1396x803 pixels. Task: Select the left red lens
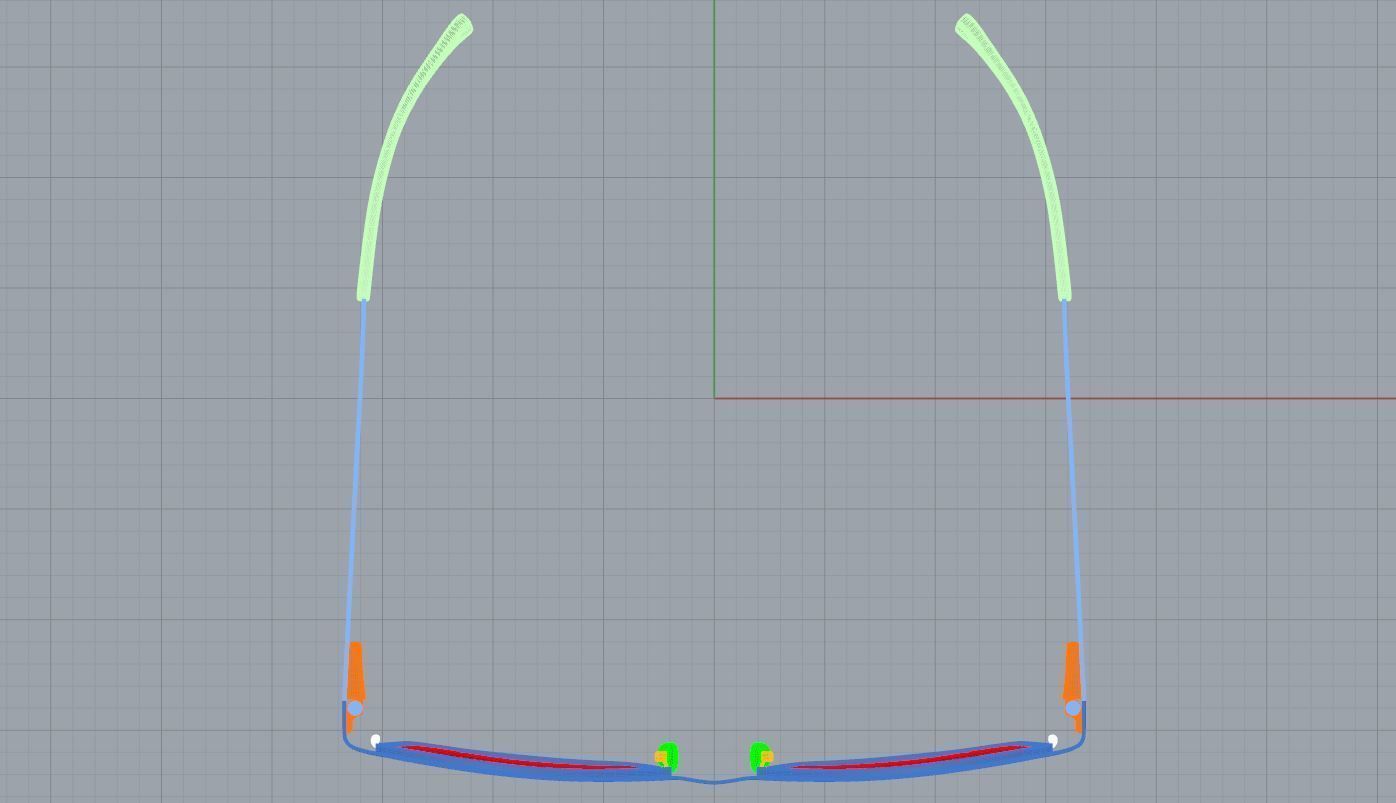click(520, 759)
